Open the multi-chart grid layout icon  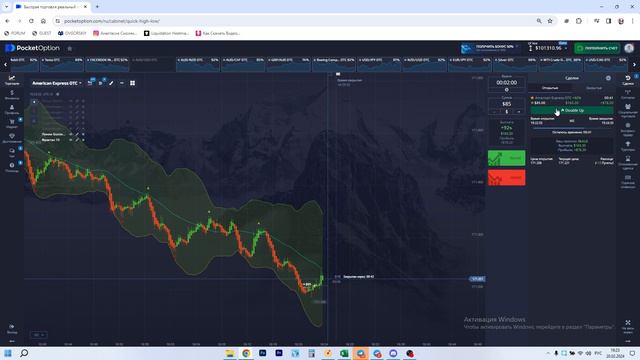click(x=132, y=83)
